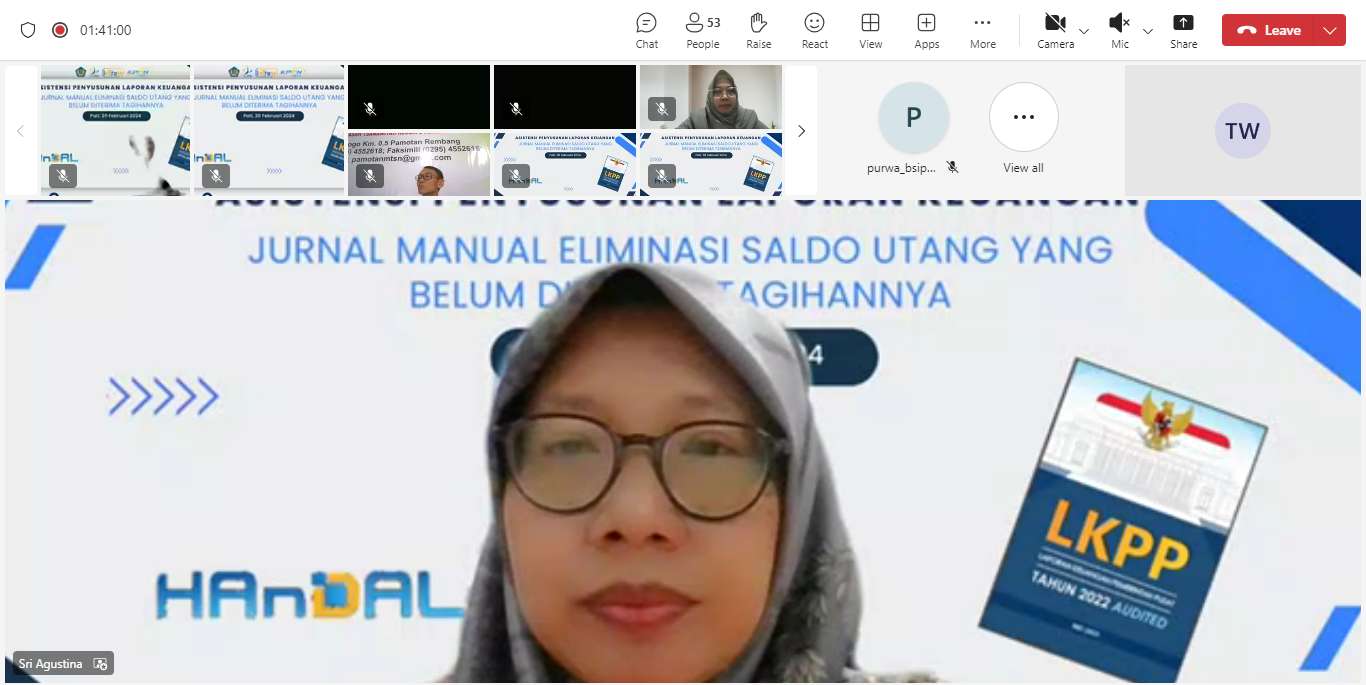This screenshot has height=685, width=1366.
Task: Click the shield privacy icon
Action: point(28,30)
